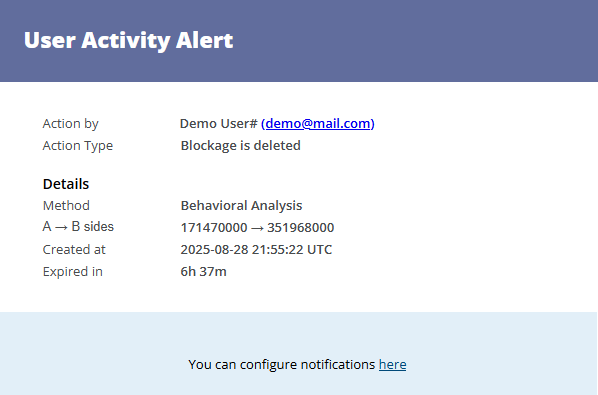
Task: Click the 'Expired in' label
Action: pyautogui.click(x=73, y=272)
